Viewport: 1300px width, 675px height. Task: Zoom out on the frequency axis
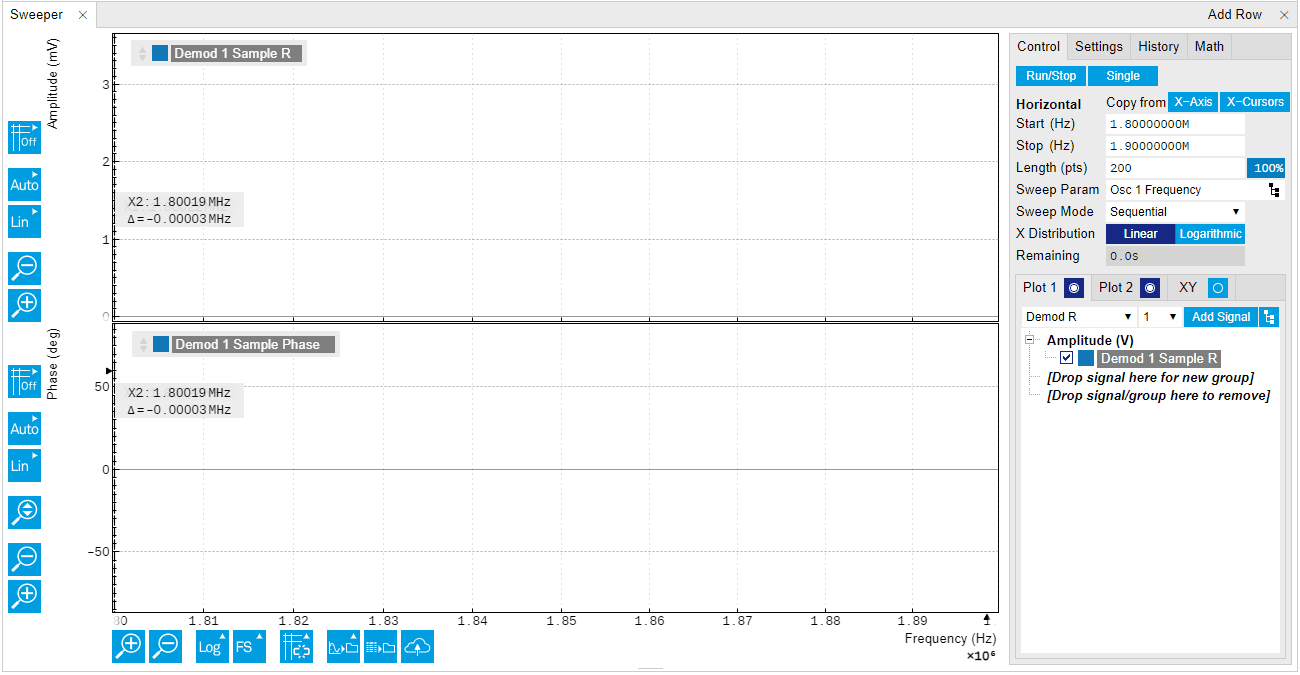click(165, 646)
